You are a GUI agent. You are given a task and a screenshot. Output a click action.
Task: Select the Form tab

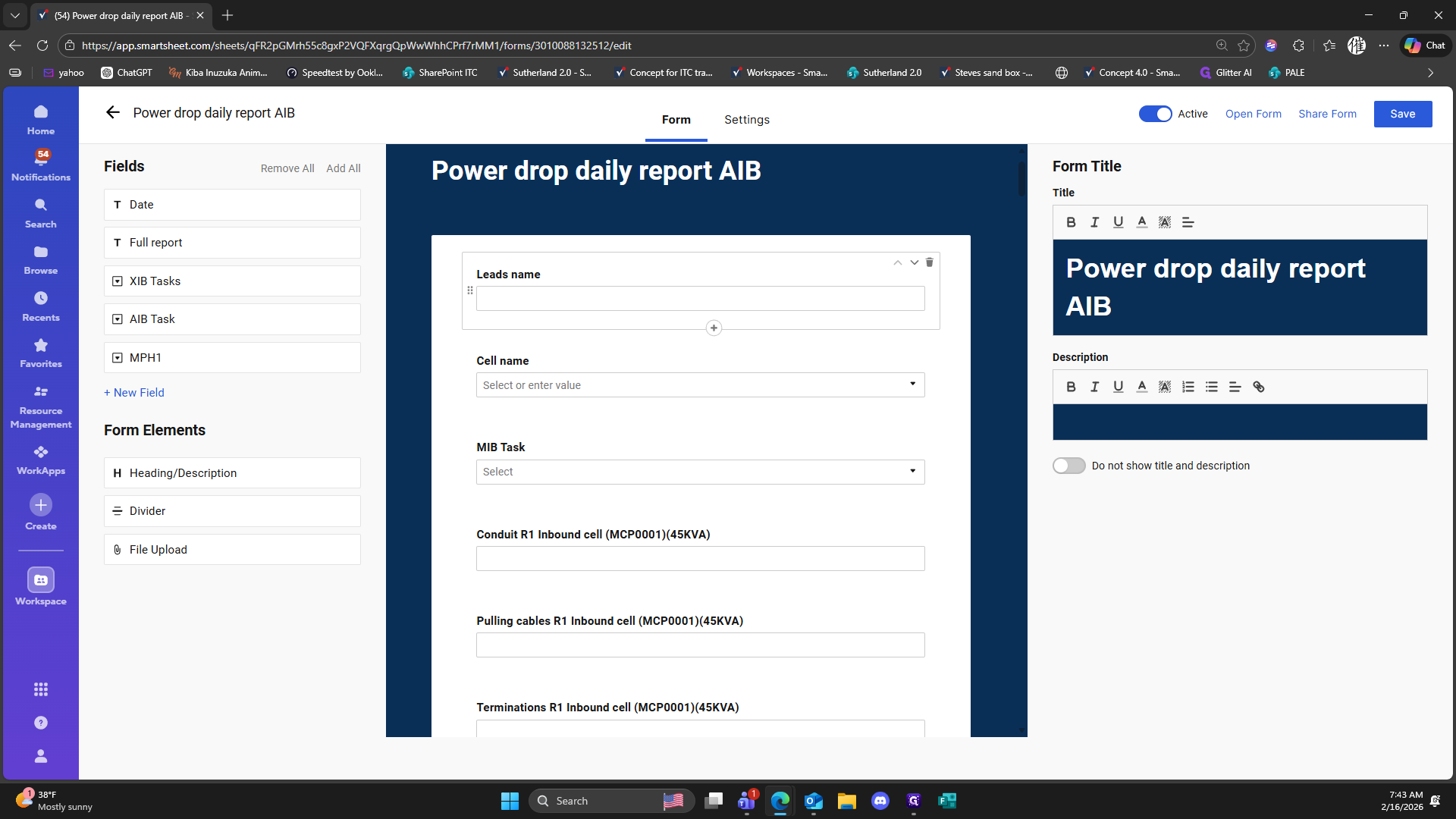point(676,120)
